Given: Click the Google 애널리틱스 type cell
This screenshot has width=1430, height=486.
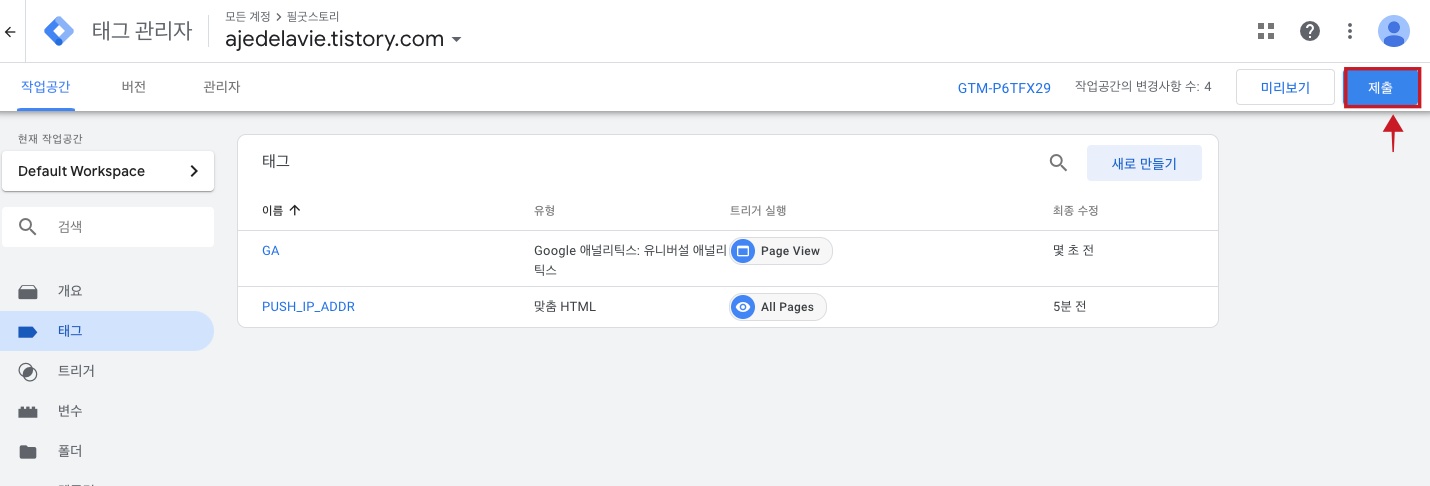Looking at the screenshot, I should click(x=630, y=260).
